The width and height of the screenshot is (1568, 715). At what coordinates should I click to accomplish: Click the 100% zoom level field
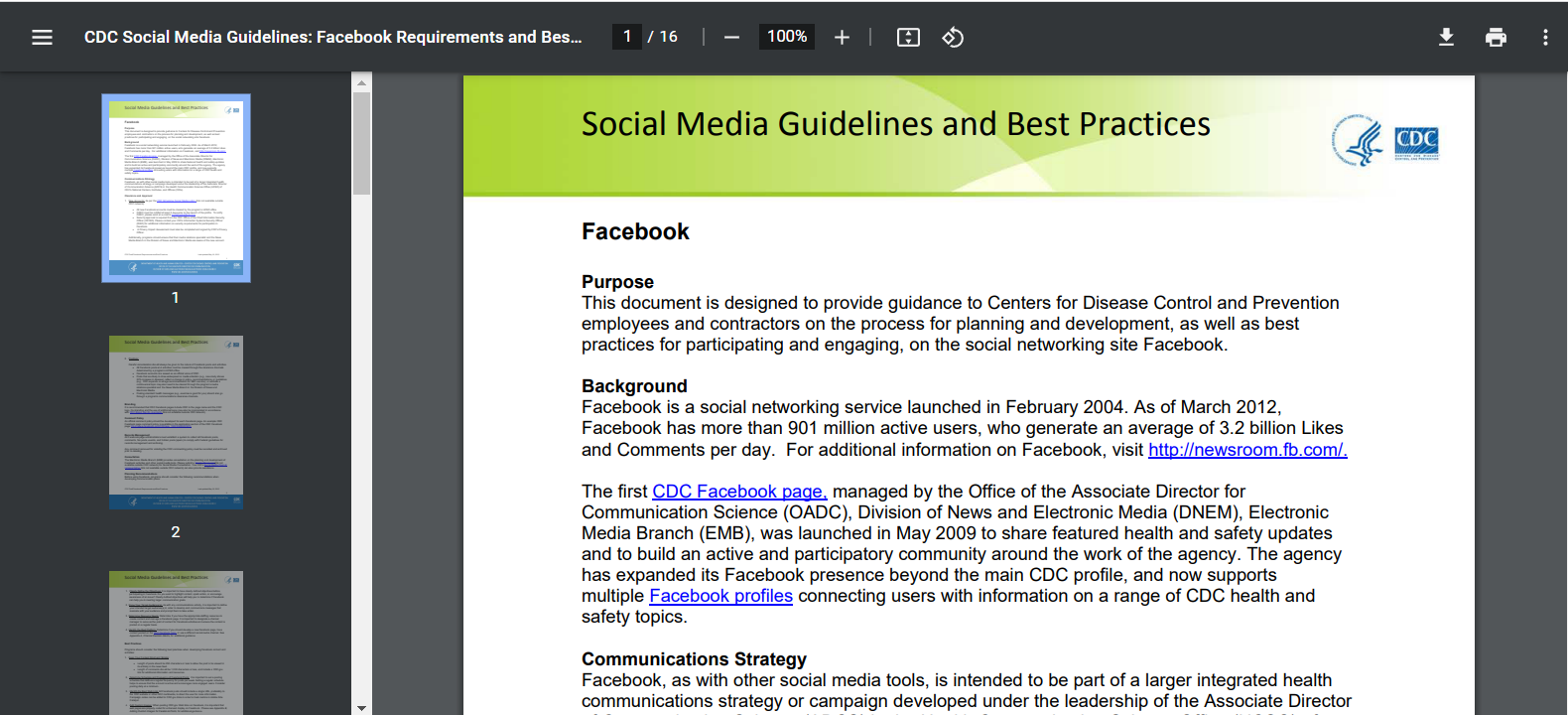[787, 37]
